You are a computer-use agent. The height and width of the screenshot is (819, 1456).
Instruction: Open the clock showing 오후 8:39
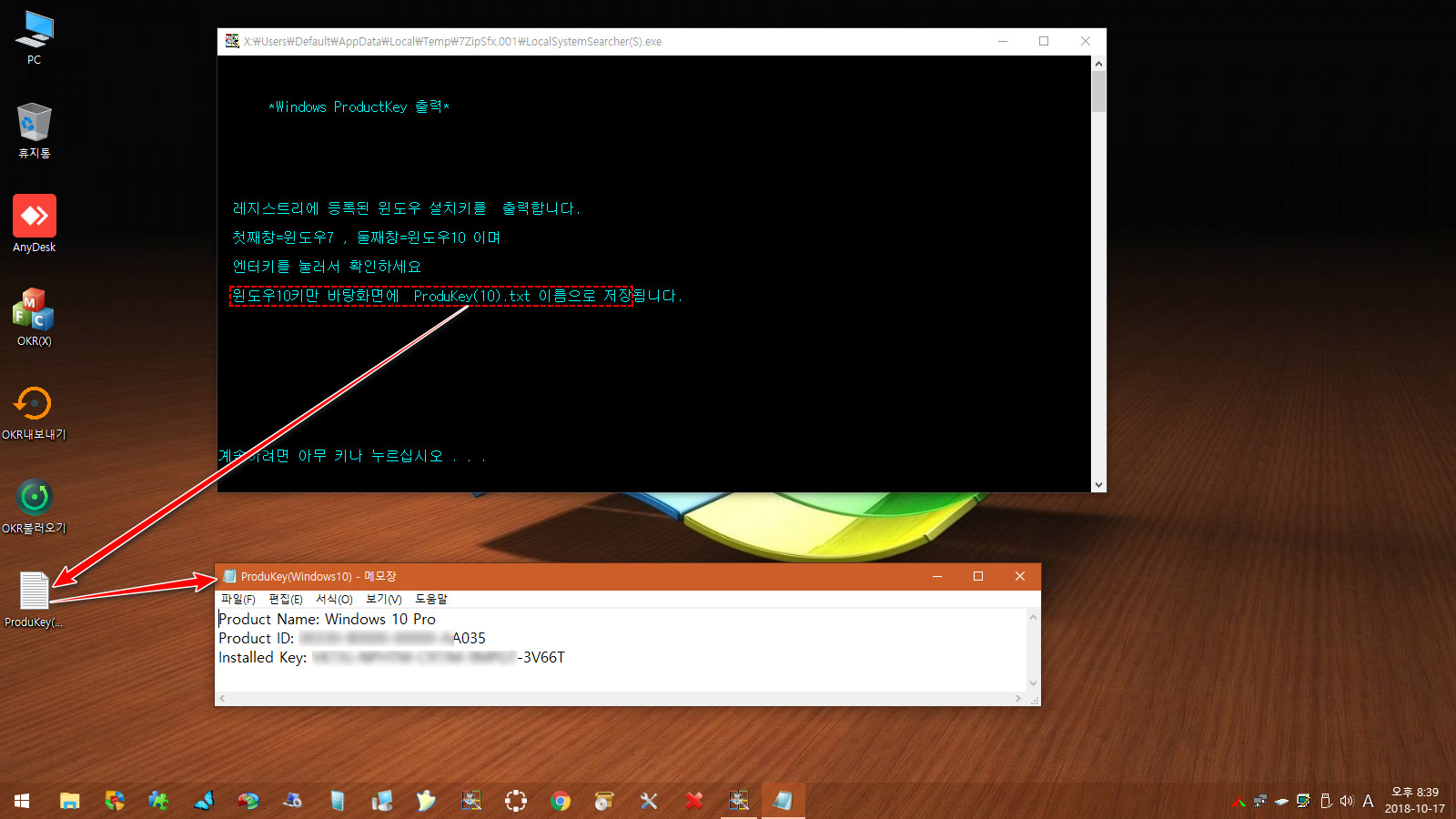[x=1415, y=801]
